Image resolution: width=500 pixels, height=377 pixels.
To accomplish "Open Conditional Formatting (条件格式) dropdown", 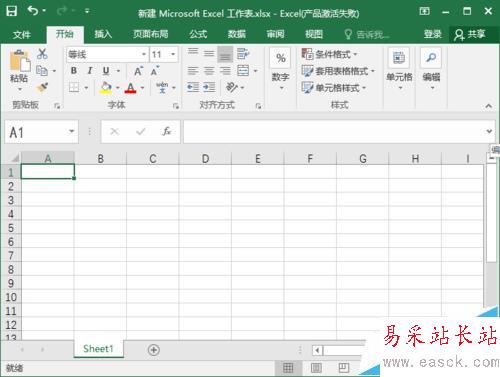I will [329, 54].
